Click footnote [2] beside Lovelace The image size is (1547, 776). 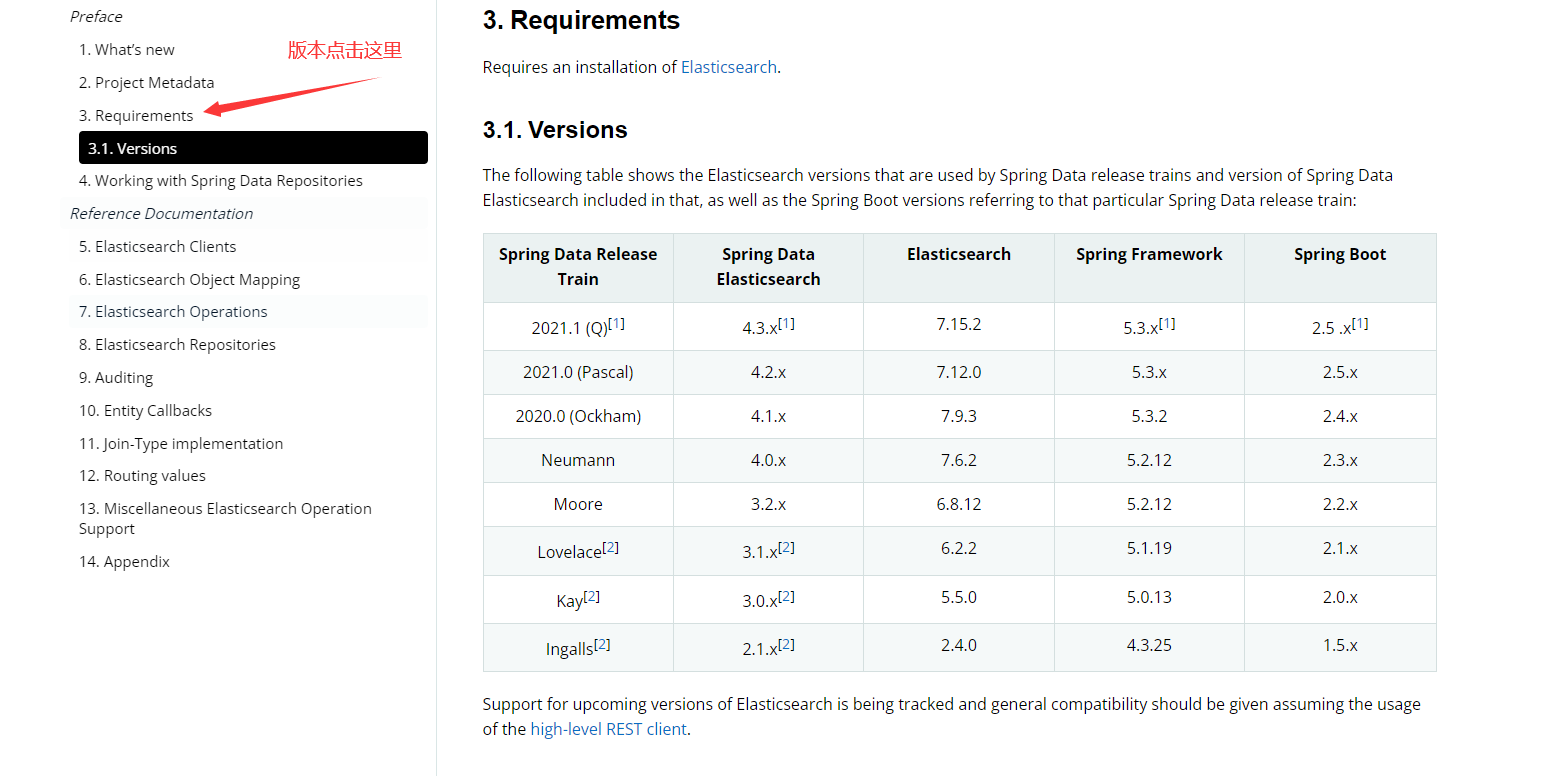[x=610, y=547]
